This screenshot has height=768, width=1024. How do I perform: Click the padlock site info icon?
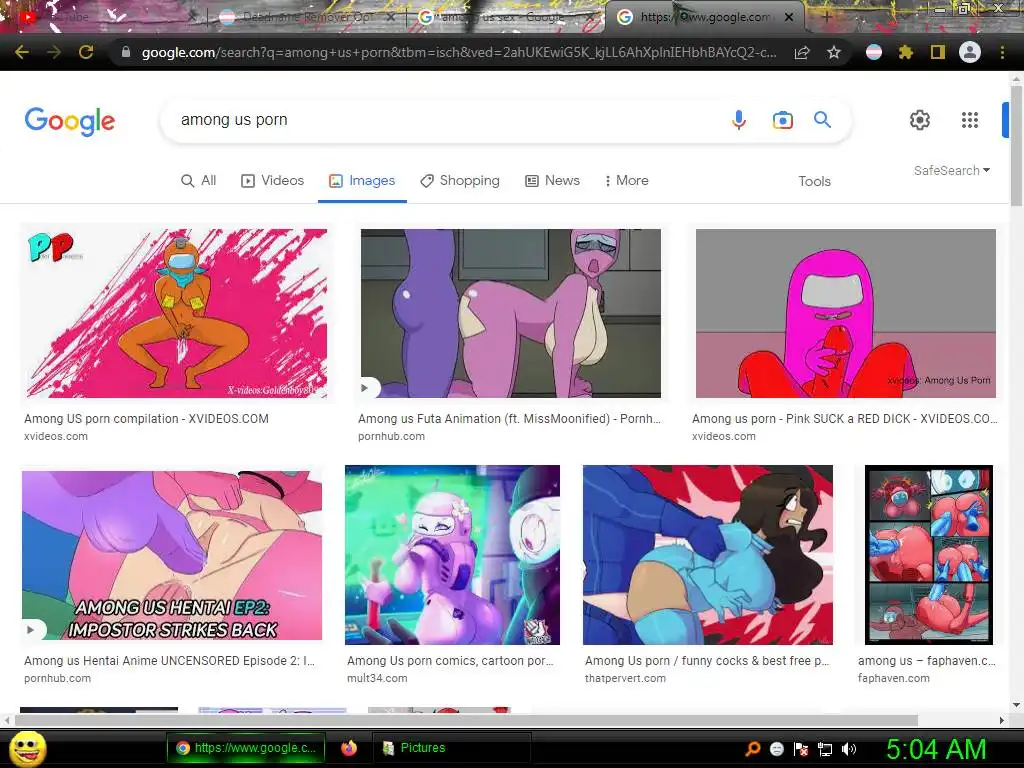(126, 52)
